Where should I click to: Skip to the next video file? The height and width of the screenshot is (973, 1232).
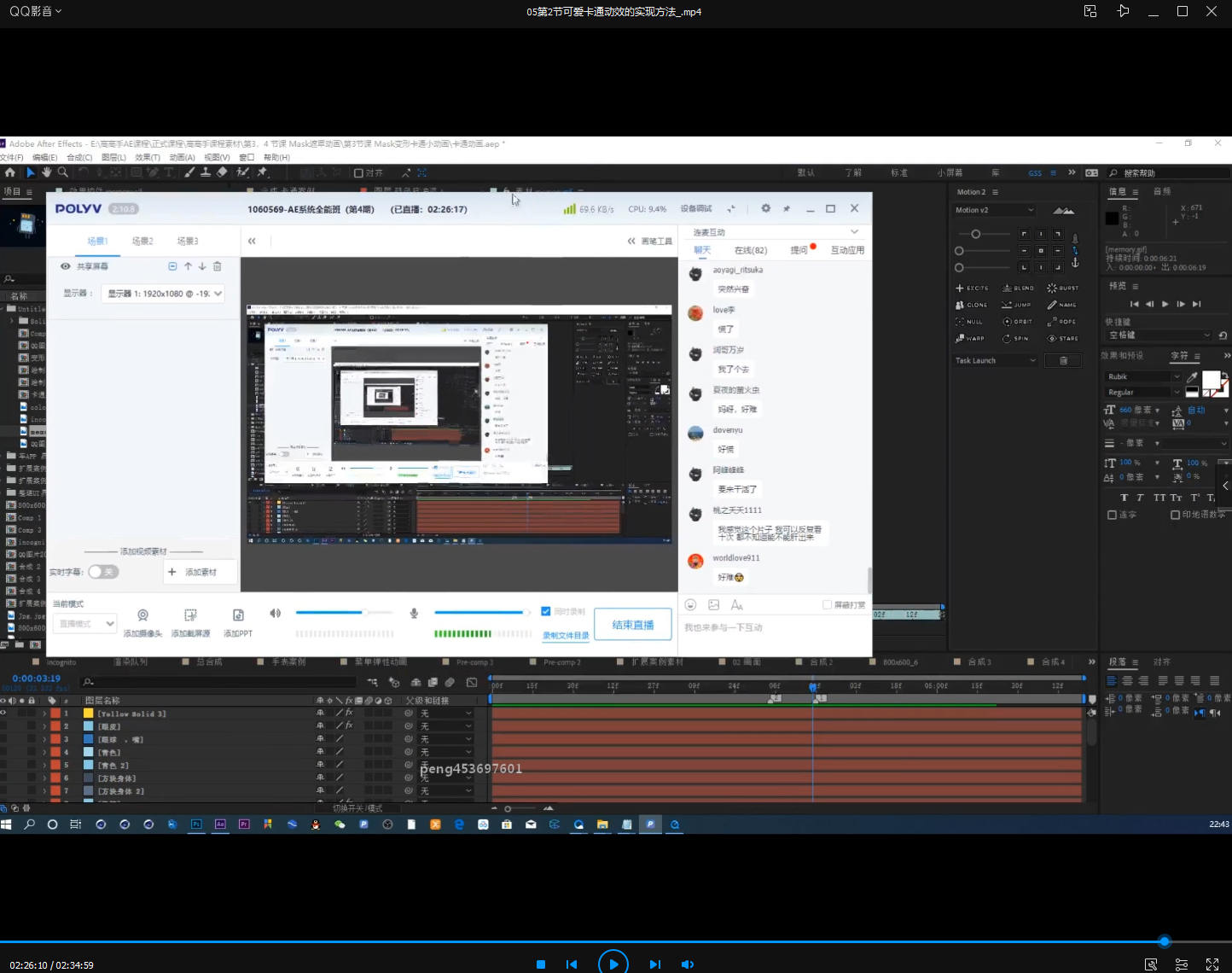654,964
